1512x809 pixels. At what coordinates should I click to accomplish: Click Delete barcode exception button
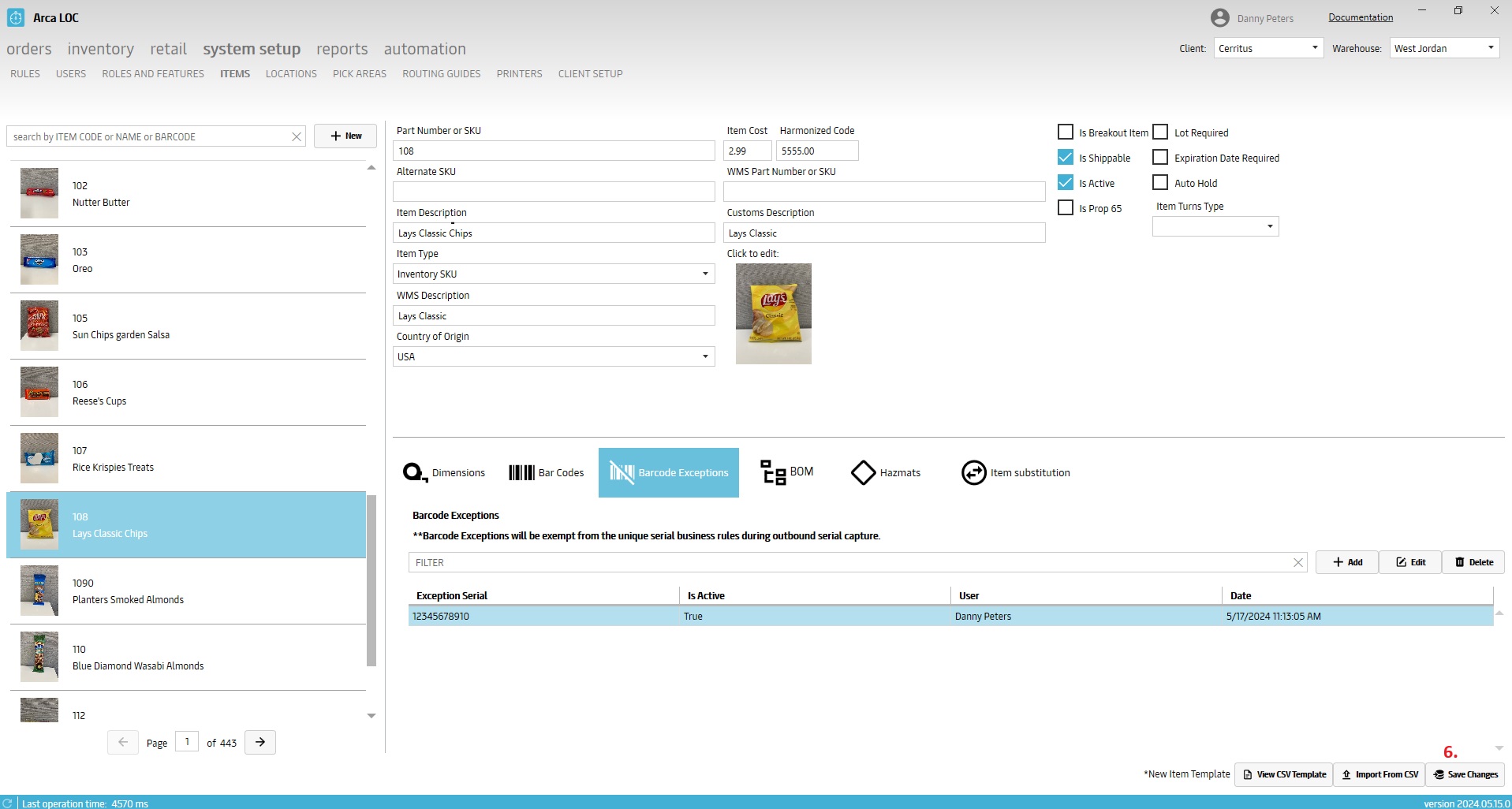coord(1473,562)
